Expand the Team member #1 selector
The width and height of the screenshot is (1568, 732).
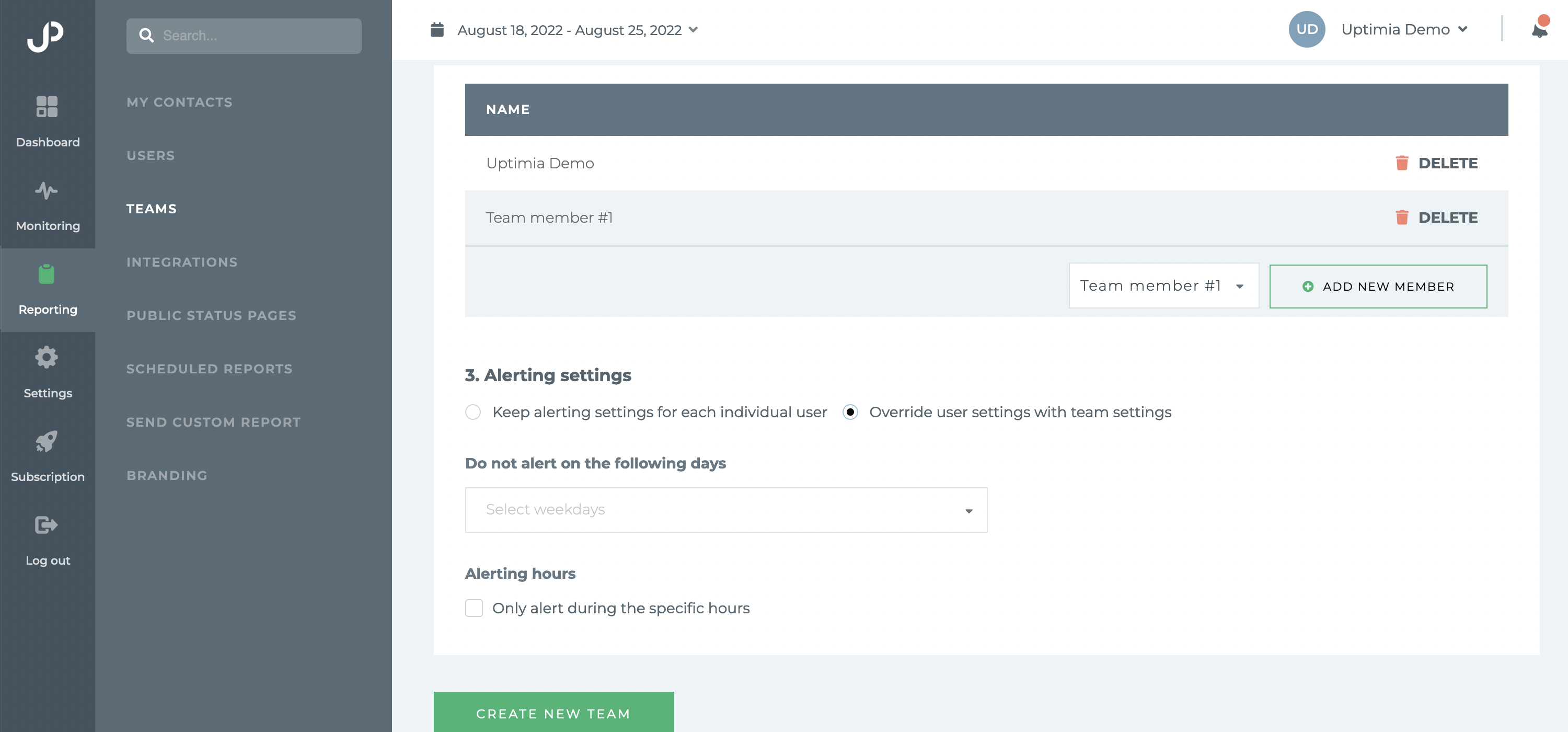(1163, 285)
